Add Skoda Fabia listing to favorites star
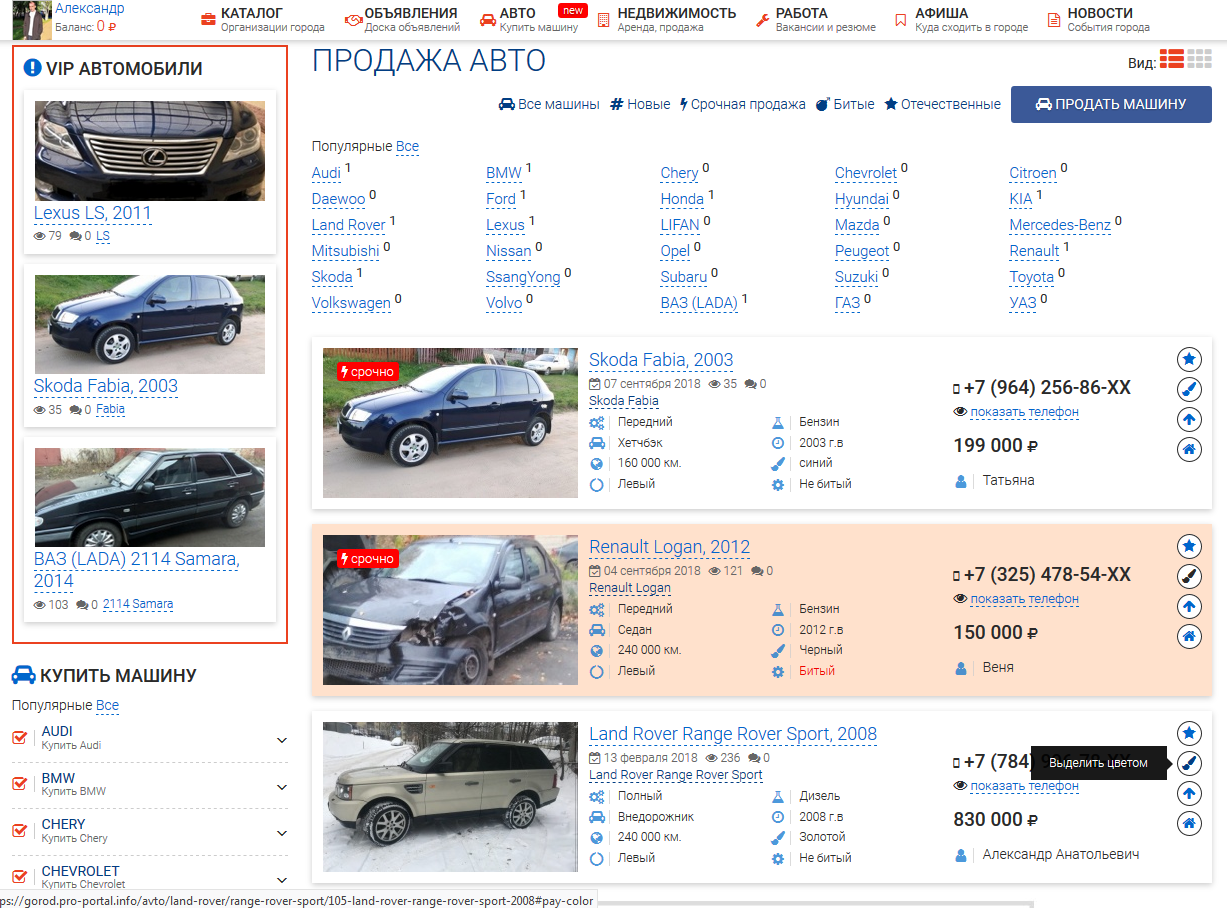This screenshot has height=908, width=1227. point(1189,359)
